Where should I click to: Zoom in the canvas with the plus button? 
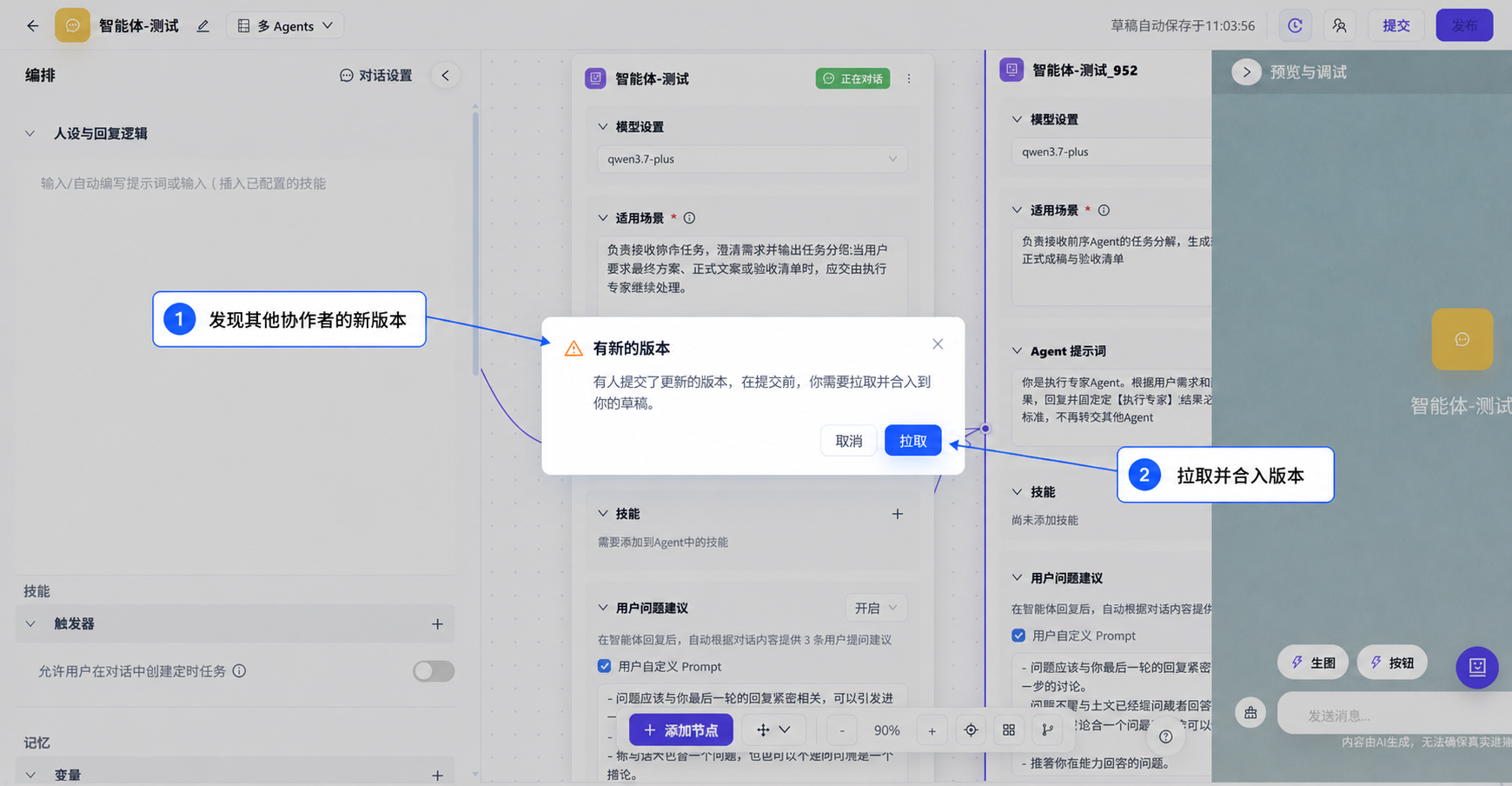pyautogui.click(x=932, y=730)
